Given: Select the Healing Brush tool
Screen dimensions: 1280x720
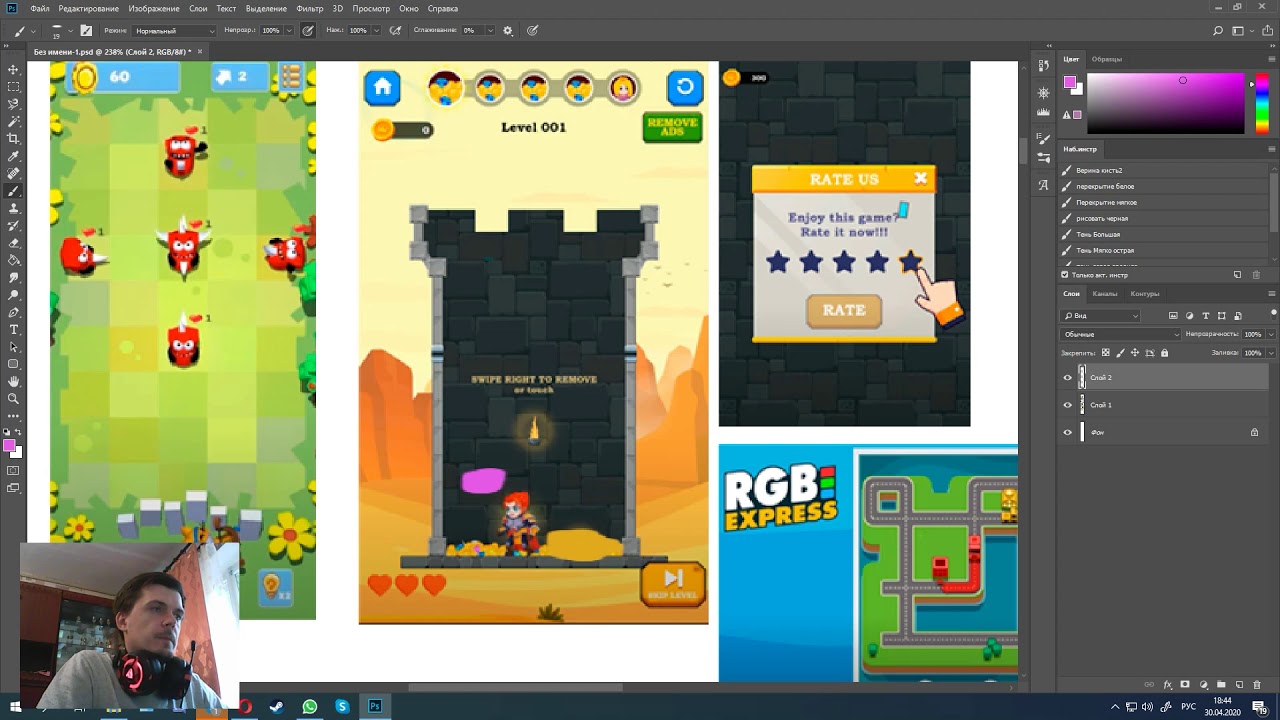Looking at the screenshot, I should coord(13,173).
